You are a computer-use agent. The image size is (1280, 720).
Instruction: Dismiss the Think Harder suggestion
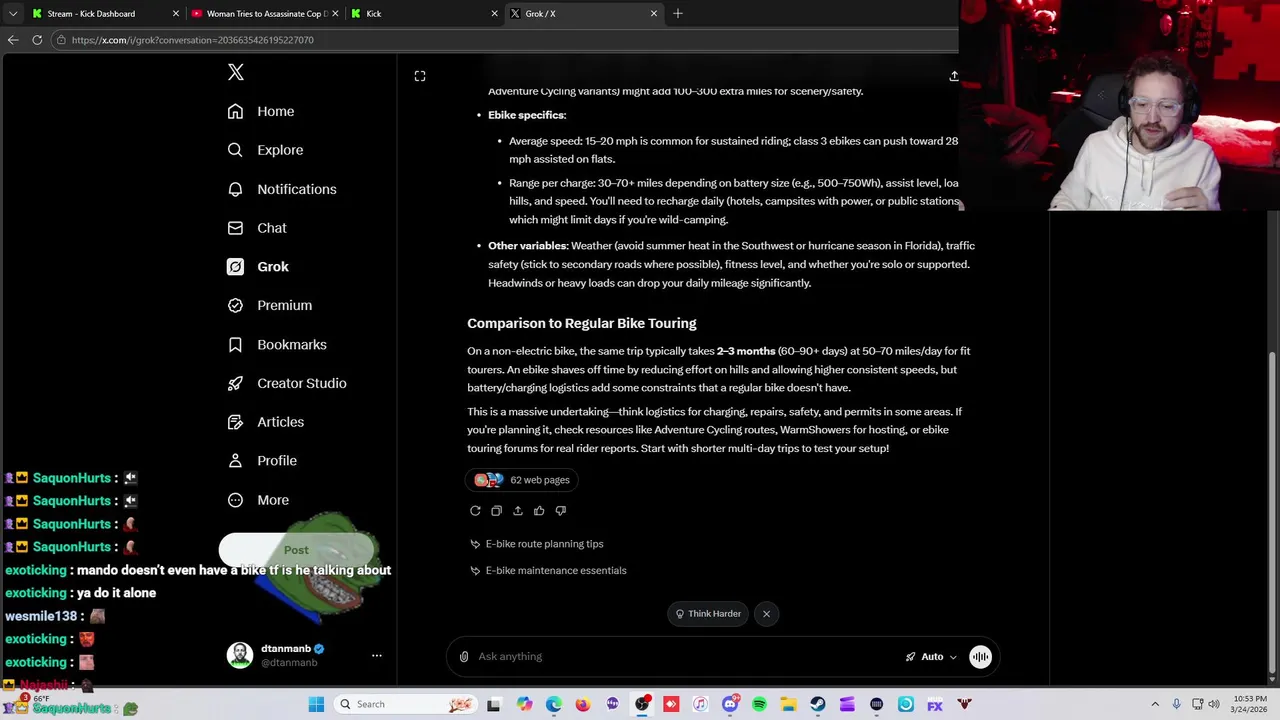(766, 614)
